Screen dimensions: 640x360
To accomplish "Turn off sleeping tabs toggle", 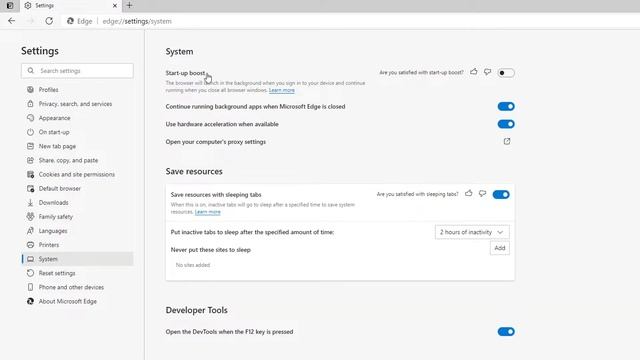I will [x=501, y=194].
